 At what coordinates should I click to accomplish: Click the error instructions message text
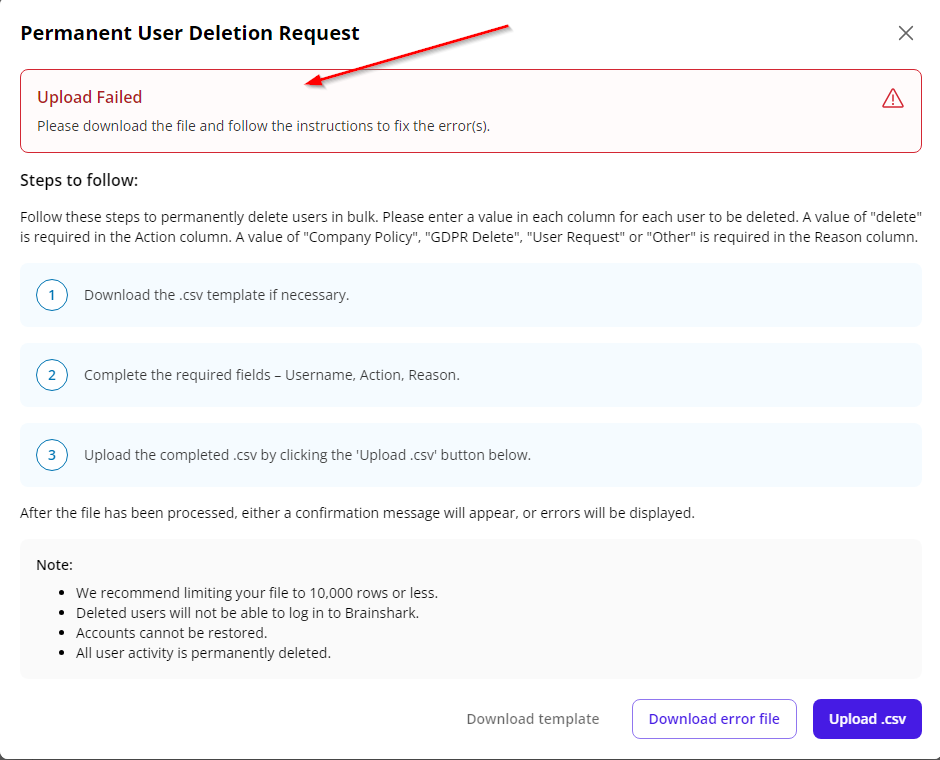coord(263,126)
